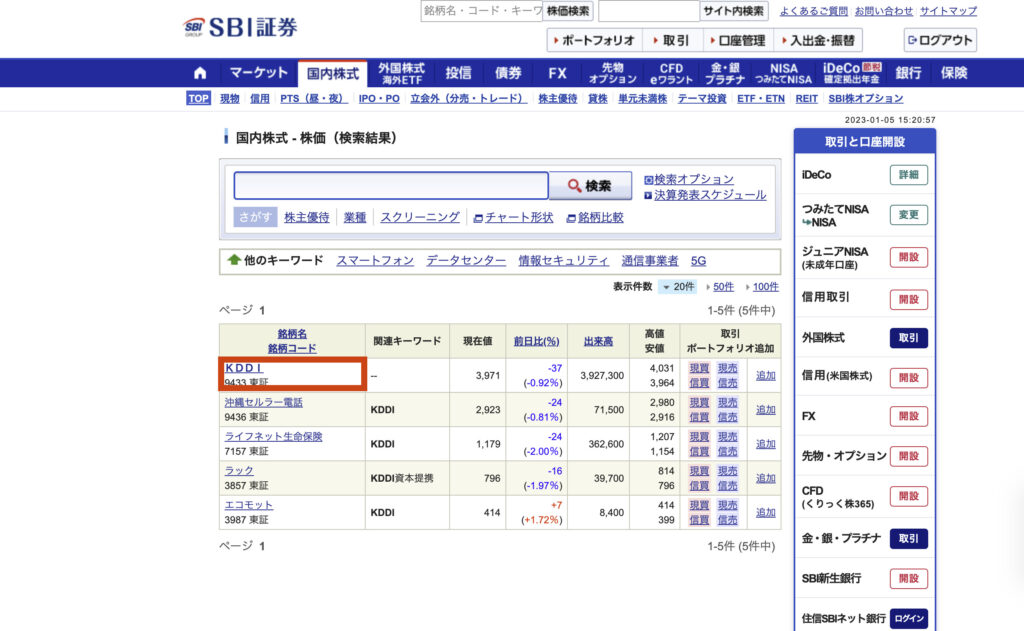Open the 保険 tab
Image resolution: width=1024 pixels, height=631 pixels.
click(x=954, y=73)
